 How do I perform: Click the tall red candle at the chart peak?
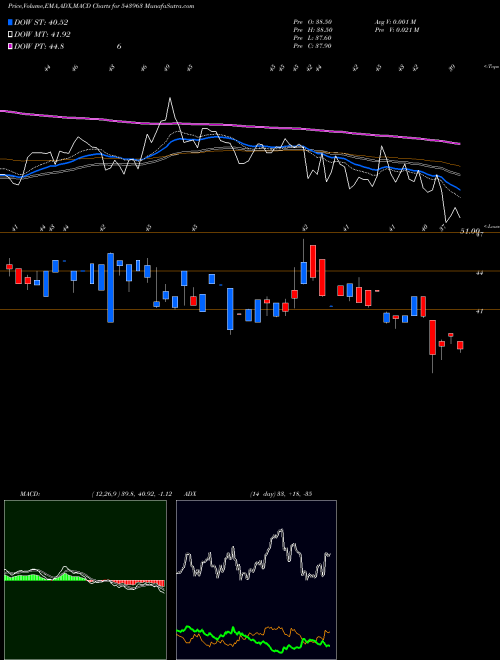(x=313, y=261)
